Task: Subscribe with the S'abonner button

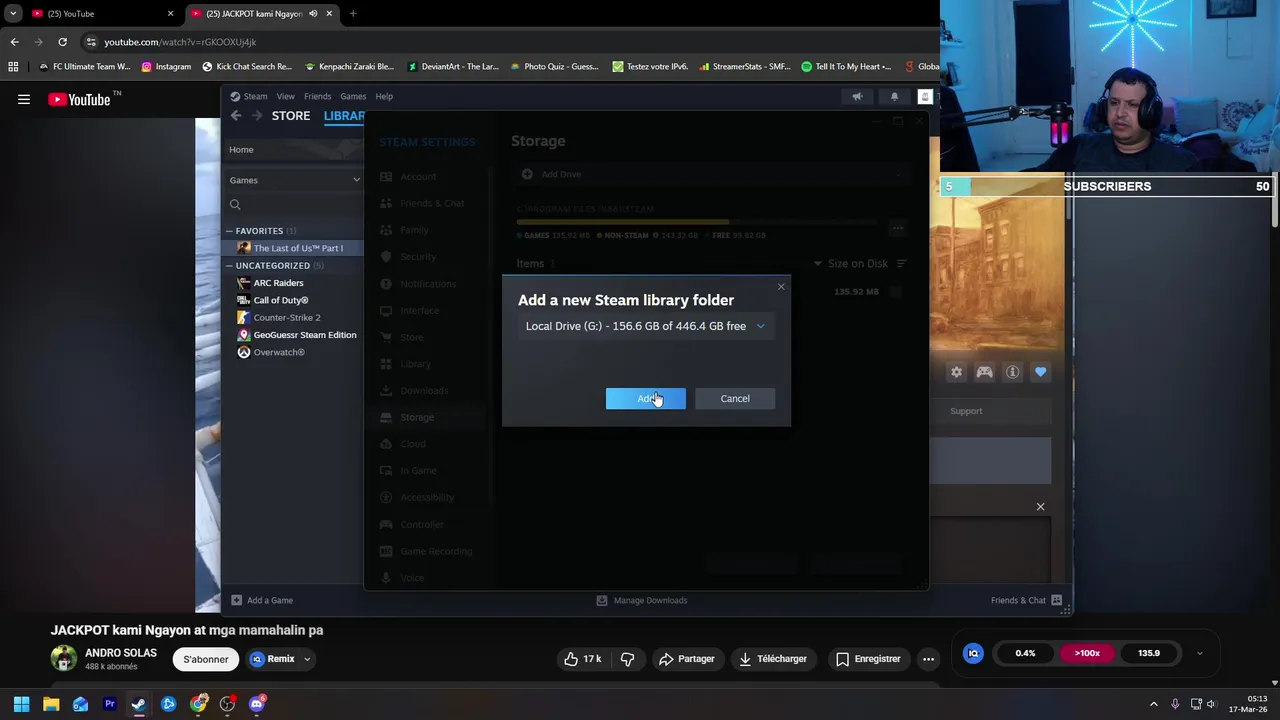Action: [206, 659]
